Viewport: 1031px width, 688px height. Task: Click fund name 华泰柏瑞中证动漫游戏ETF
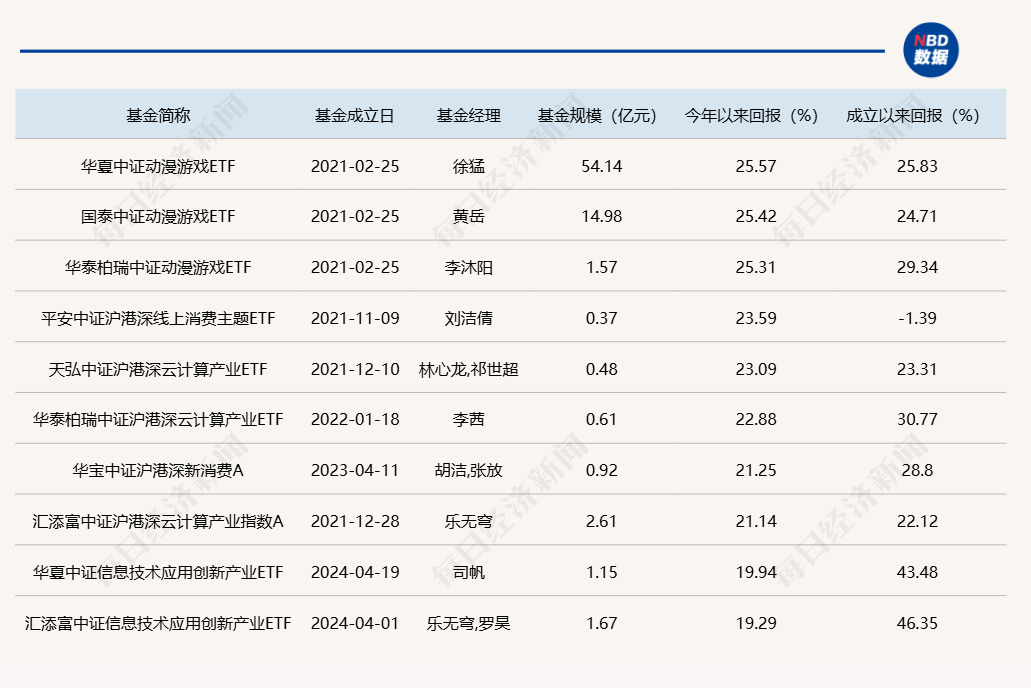[158, 268]
